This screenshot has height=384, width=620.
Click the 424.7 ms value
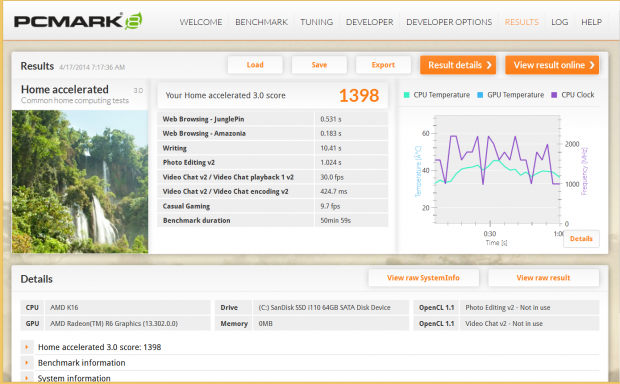(333, 191)
